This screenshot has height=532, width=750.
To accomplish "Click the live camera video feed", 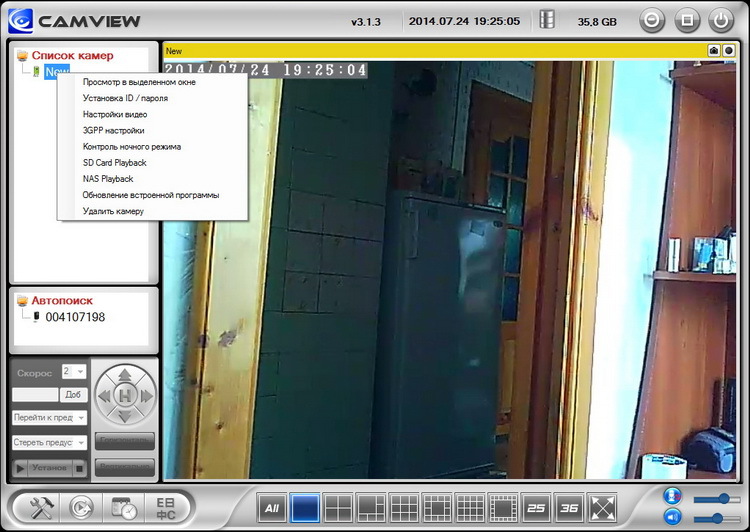I will (450, 270).
